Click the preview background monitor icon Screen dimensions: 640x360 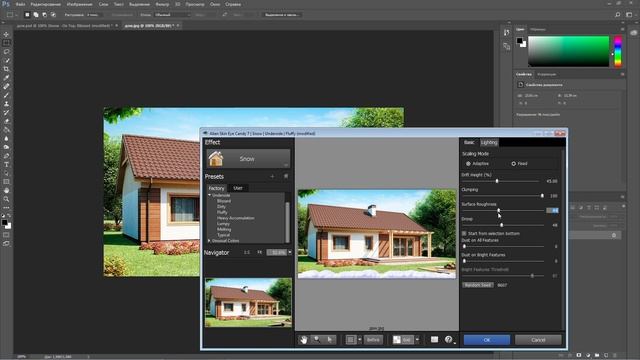(434, 340)
